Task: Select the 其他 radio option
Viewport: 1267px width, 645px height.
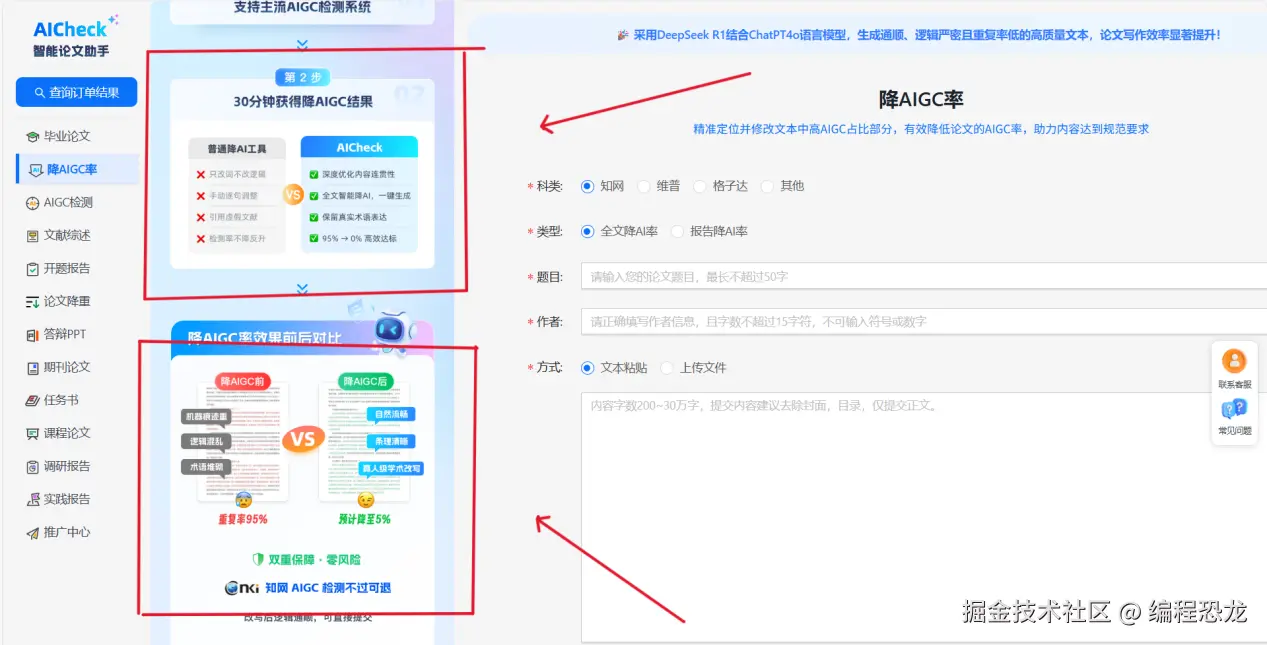Action: click(767, 186)
